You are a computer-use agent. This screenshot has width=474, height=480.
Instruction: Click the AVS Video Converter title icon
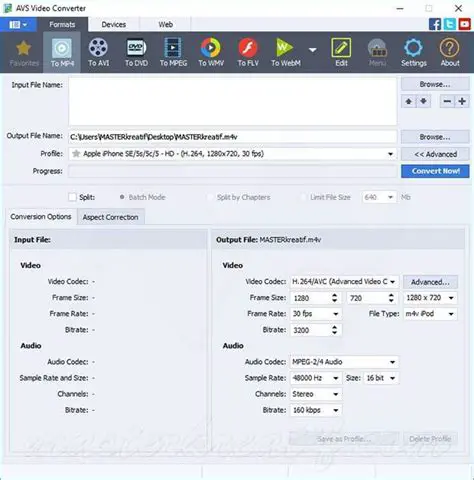[x=7, y=8]
